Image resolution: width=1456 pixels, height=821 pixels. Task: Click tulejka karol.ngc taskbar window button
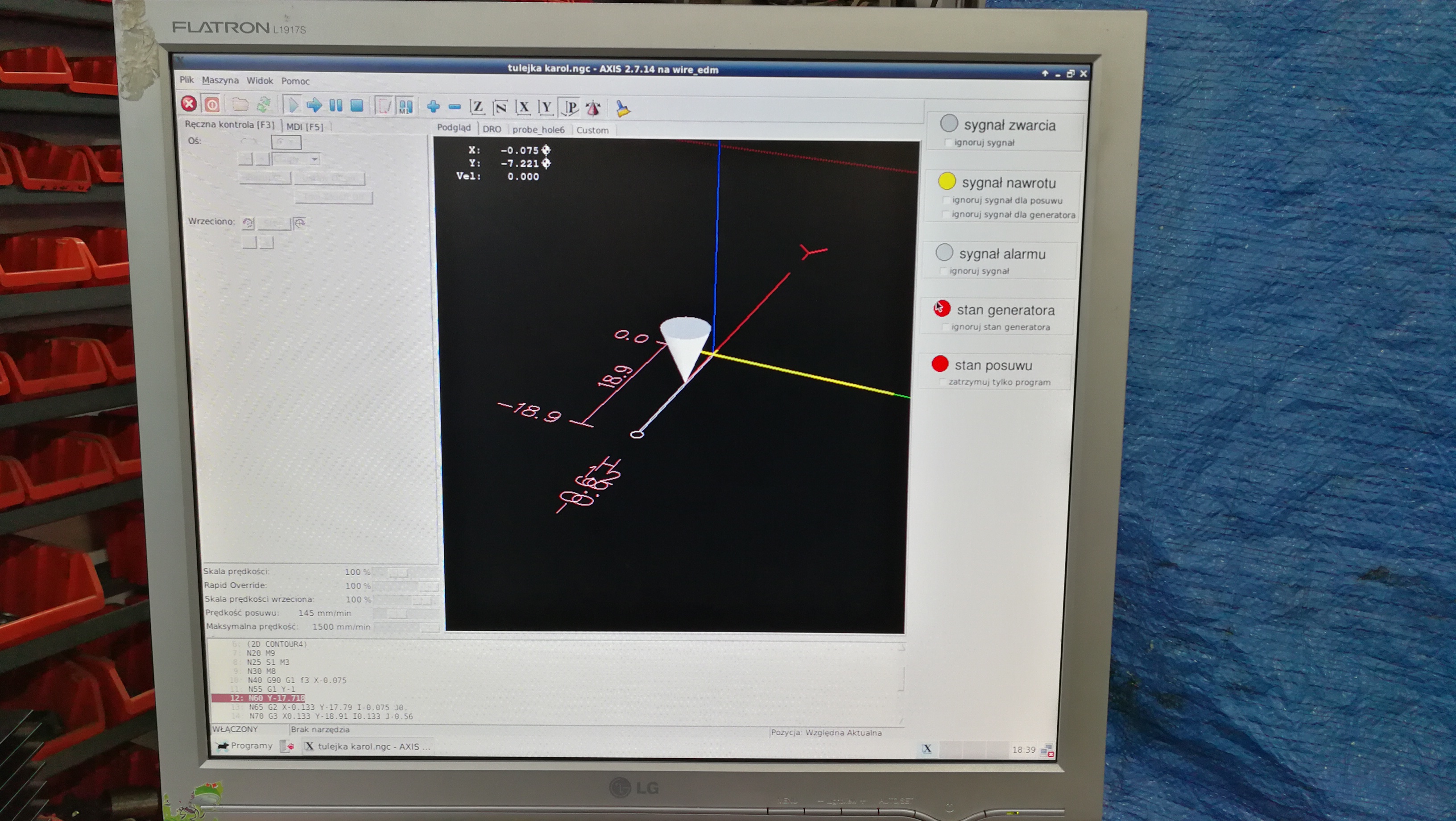pos(368,746)
